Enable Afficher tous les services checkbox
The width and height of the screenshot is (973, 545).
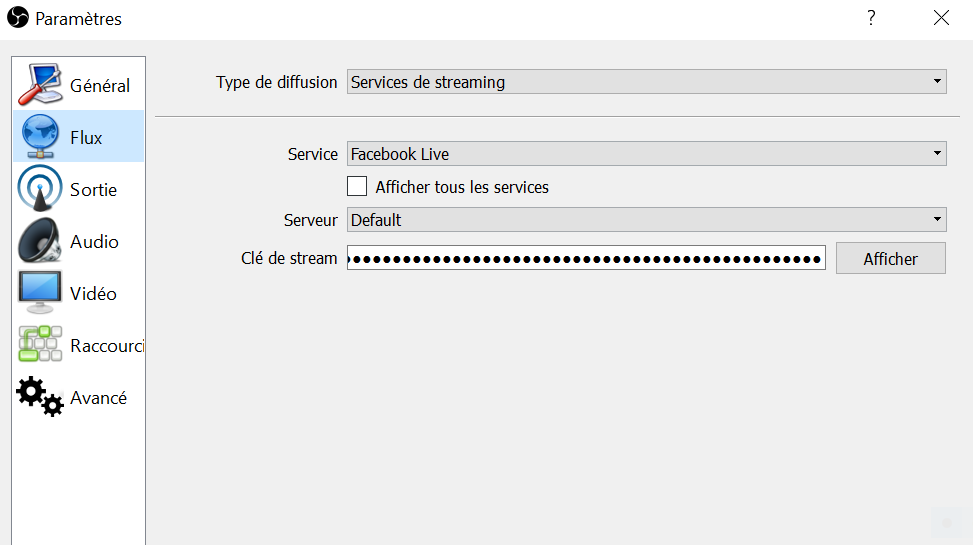357,186
